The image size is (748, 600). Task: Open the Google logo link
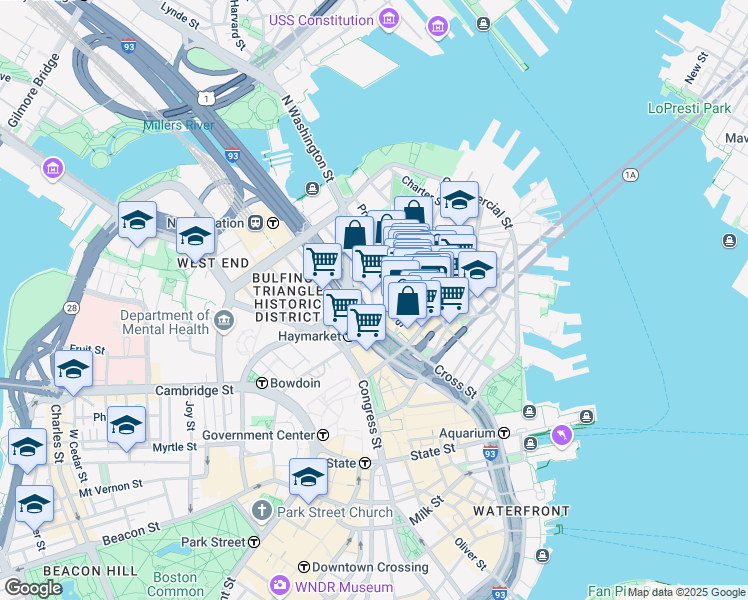[33, 588]
